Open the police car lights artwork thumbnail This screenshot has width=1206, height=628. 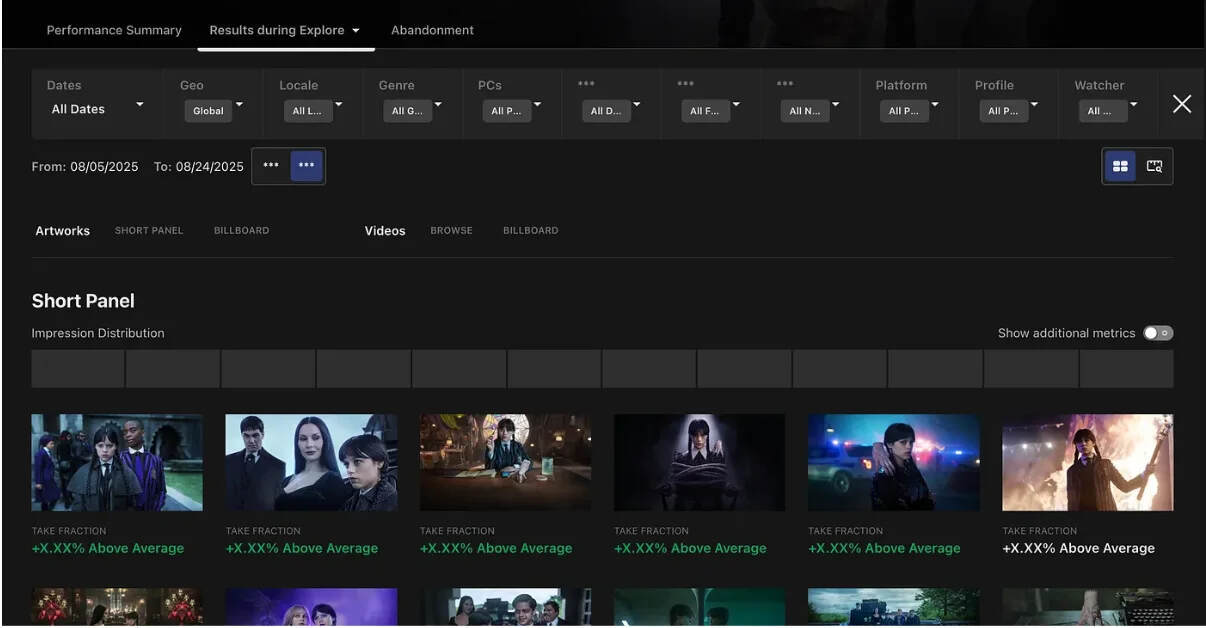[894, 463]
